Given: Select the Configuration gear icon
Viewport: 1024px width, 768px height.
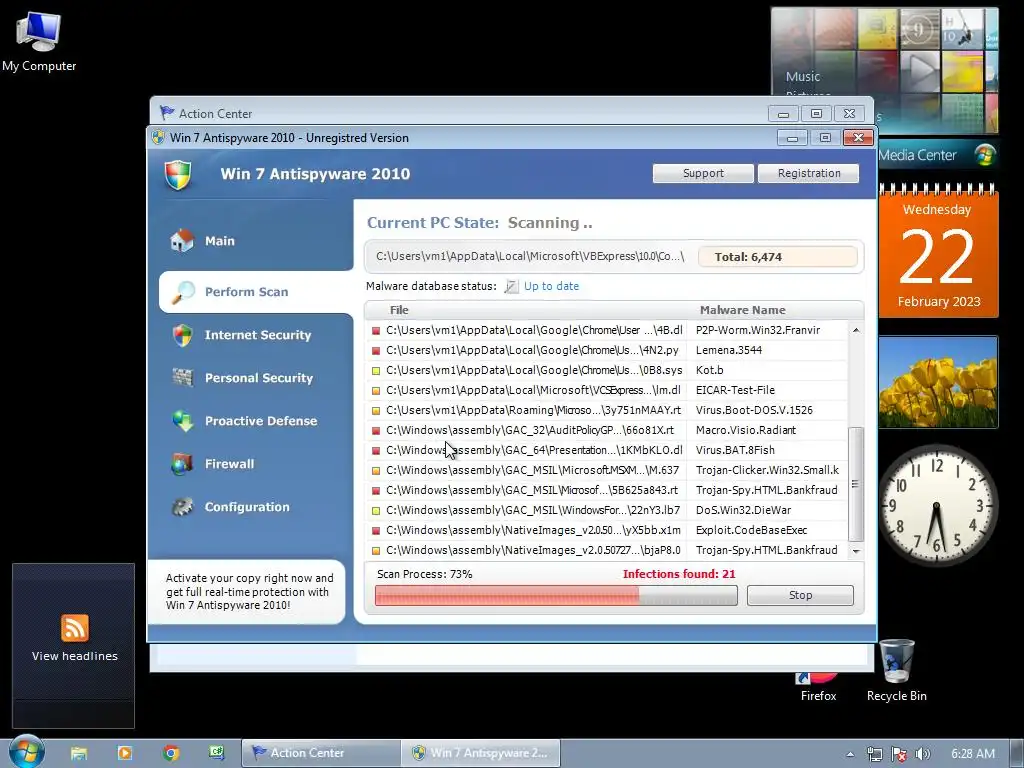Looking at the screenshot, I should click(x=183, y=507).
